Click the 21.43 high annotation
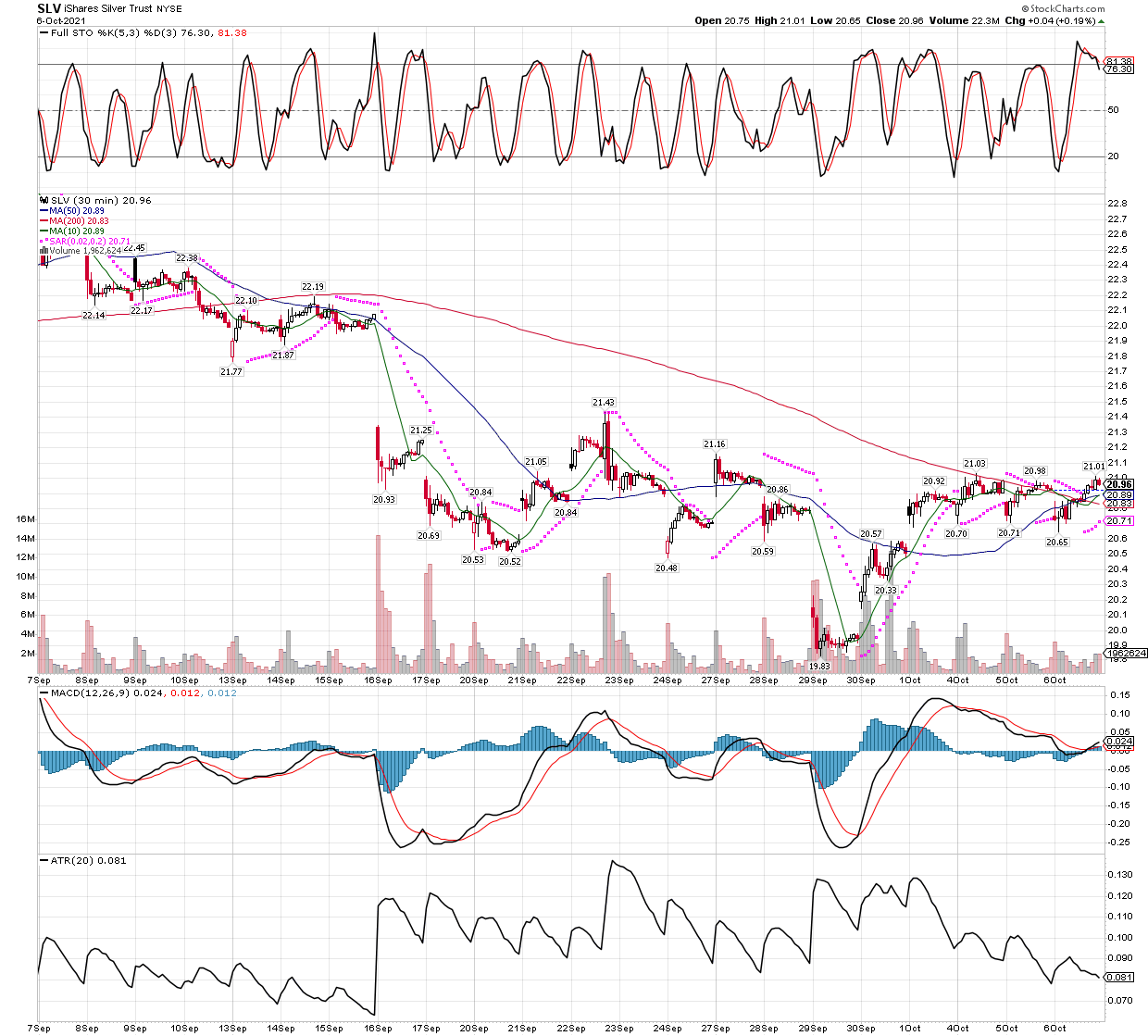 (604, 403)
